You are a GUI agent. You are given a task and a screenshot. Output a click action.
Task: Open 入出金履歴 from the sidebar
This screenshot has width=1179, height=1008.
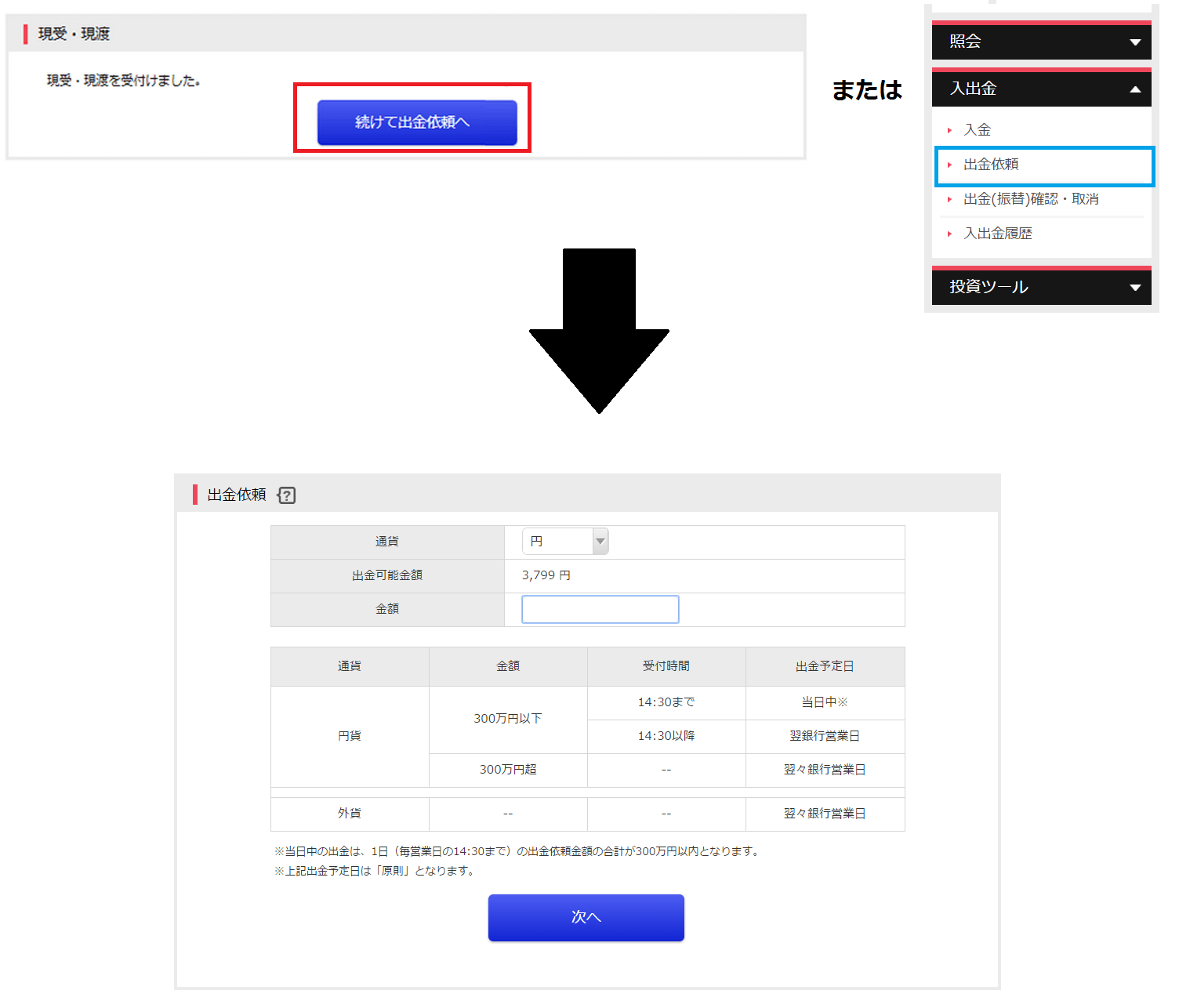coord(997,234)
